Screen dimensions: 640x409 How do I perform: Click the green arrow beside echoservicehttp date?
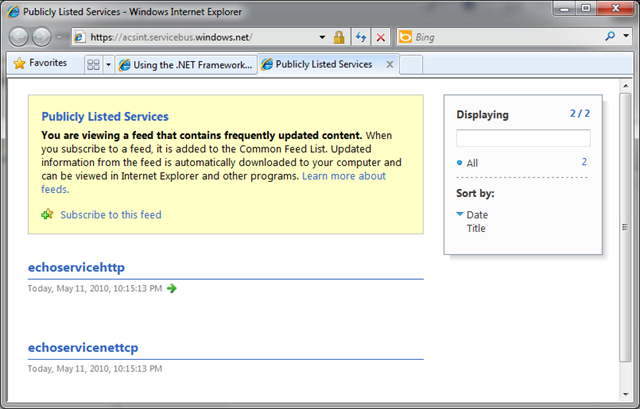172,289
